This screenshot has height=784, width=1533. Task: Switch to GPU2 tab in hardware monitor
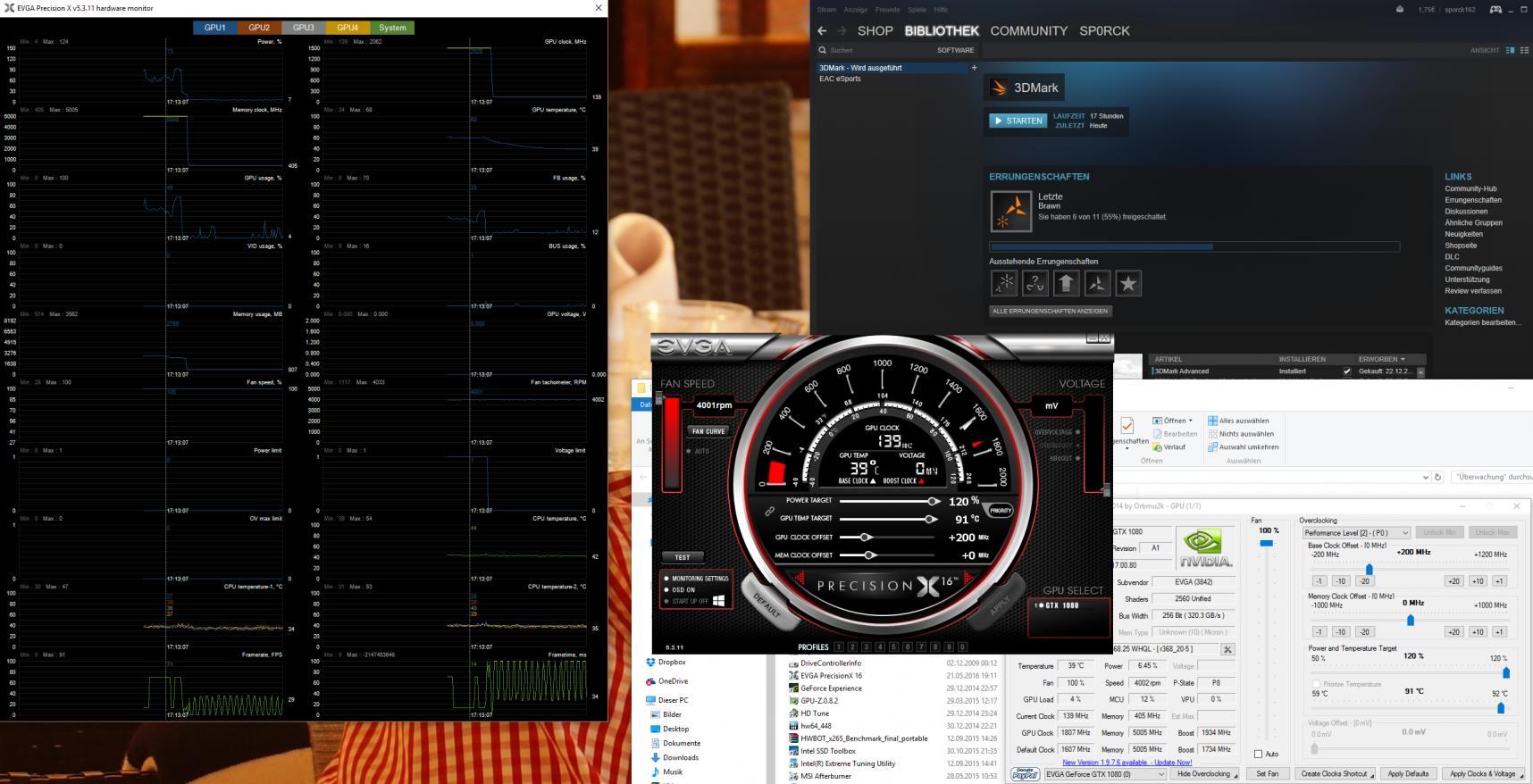click(x=259, y=28)
